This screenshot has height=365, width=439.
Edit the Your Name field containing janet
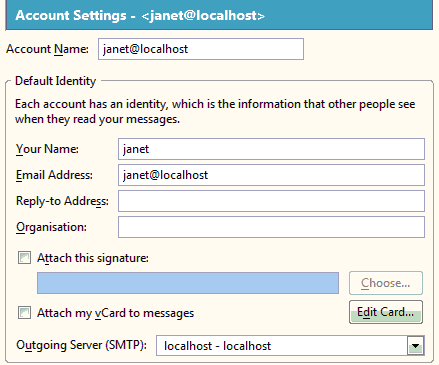pyautogui.click(x=271, y=149)
